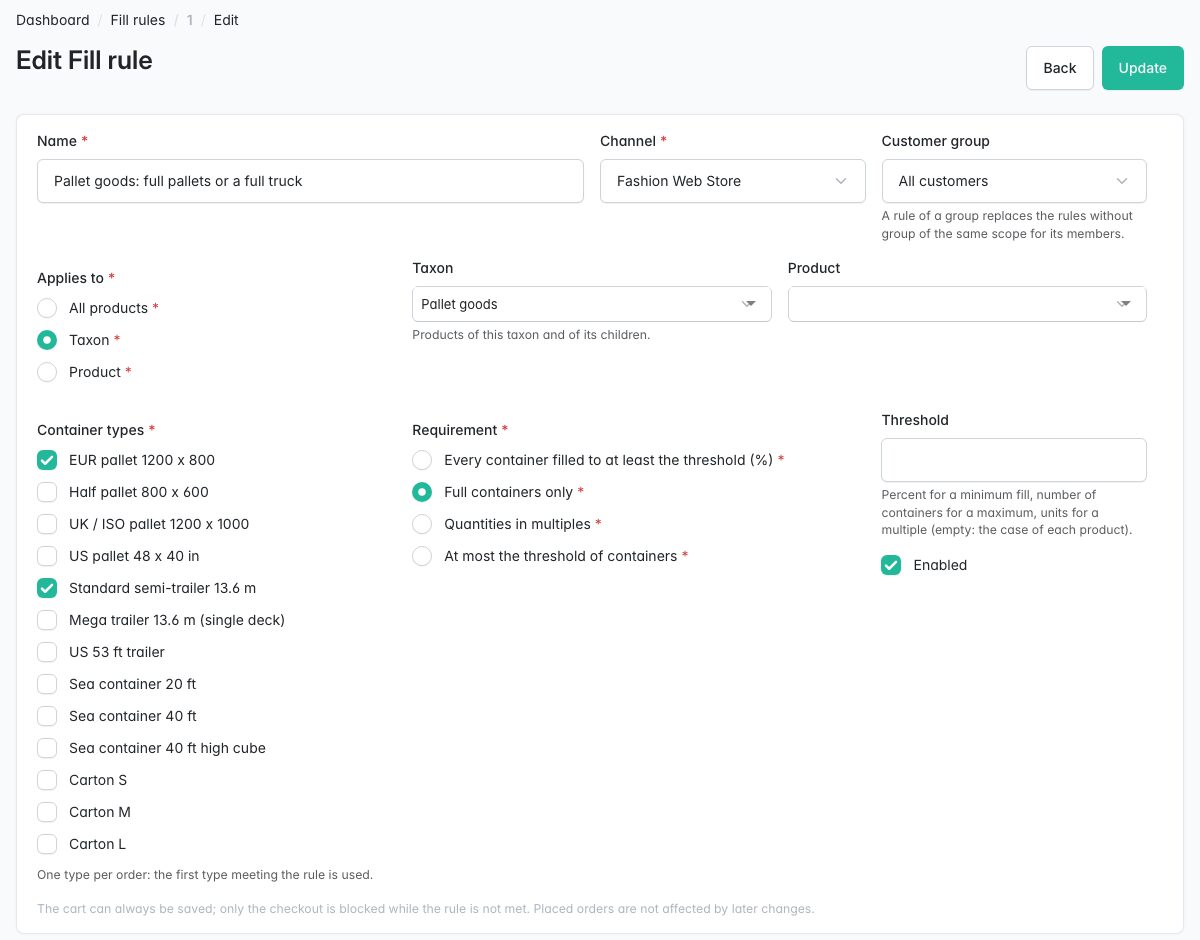Click the Requirement label
The height and width of the screenshot is (940, 1200).
tap(460, 430)
